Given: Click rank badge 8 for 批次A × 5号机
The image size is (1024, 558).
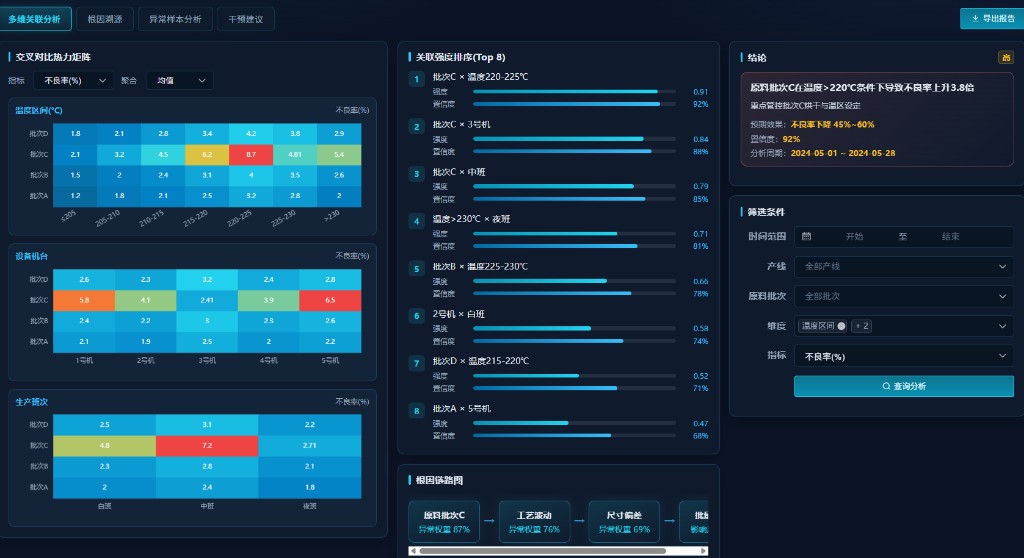Looking at the screenshot, I should [x=417, y=411].
